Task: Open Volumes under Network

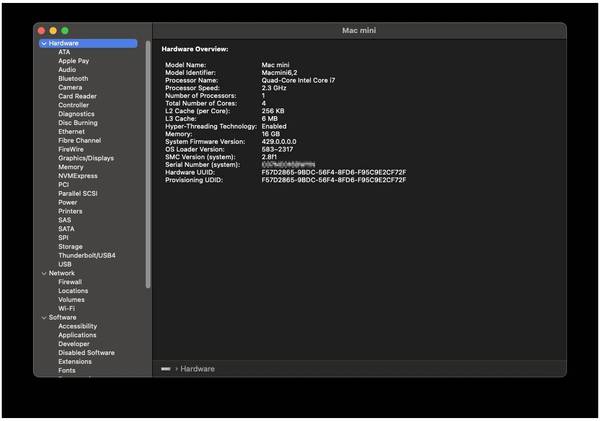Action: [x=71, y=300]
